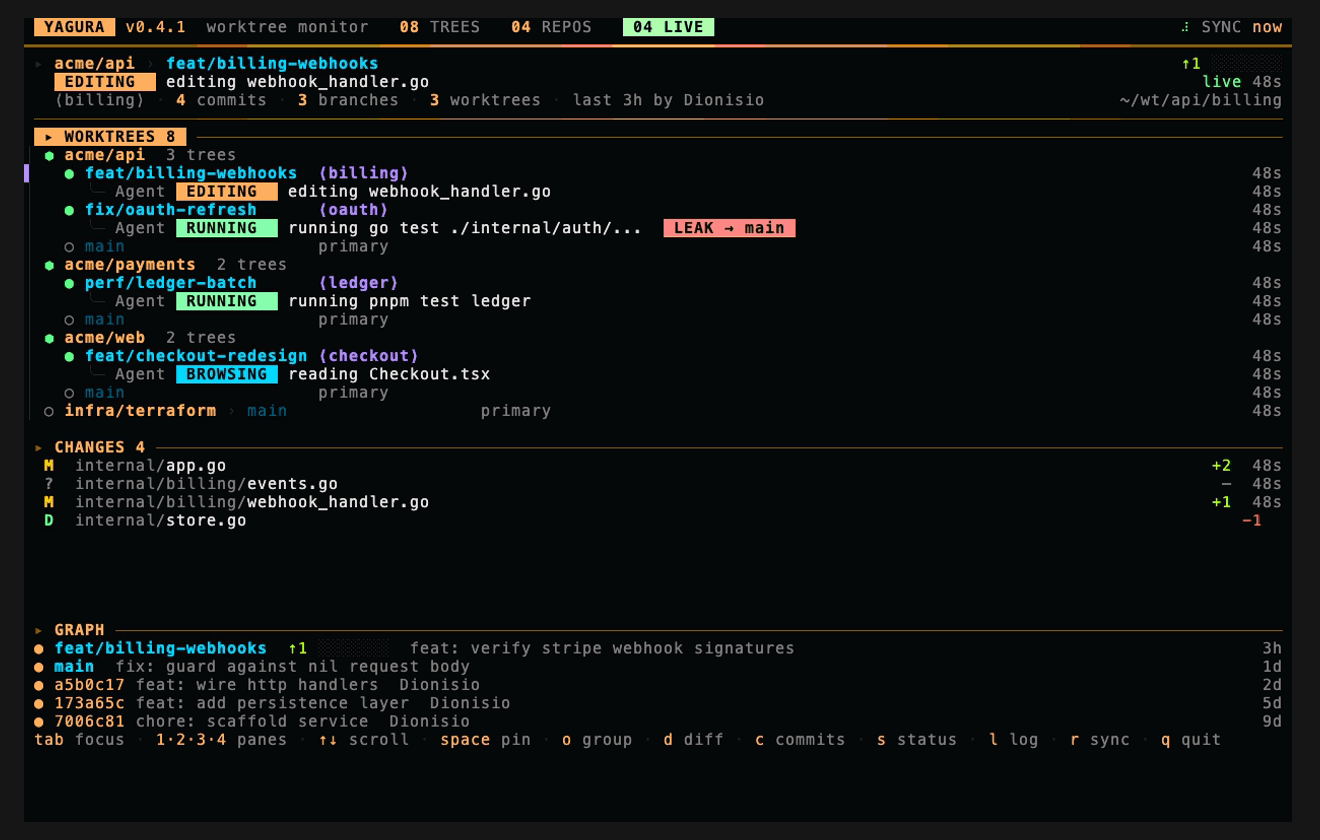Click the BROWSING badge for Checkout.tsx
1320x840 pixels.
click(227, 374)
